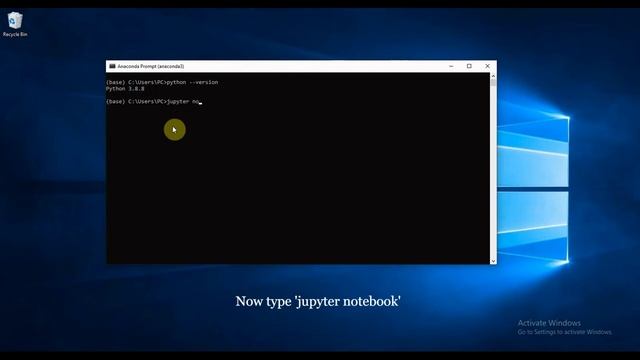Click the 'jupyter no' command line
Screen dimensions: 640x360
154,101
